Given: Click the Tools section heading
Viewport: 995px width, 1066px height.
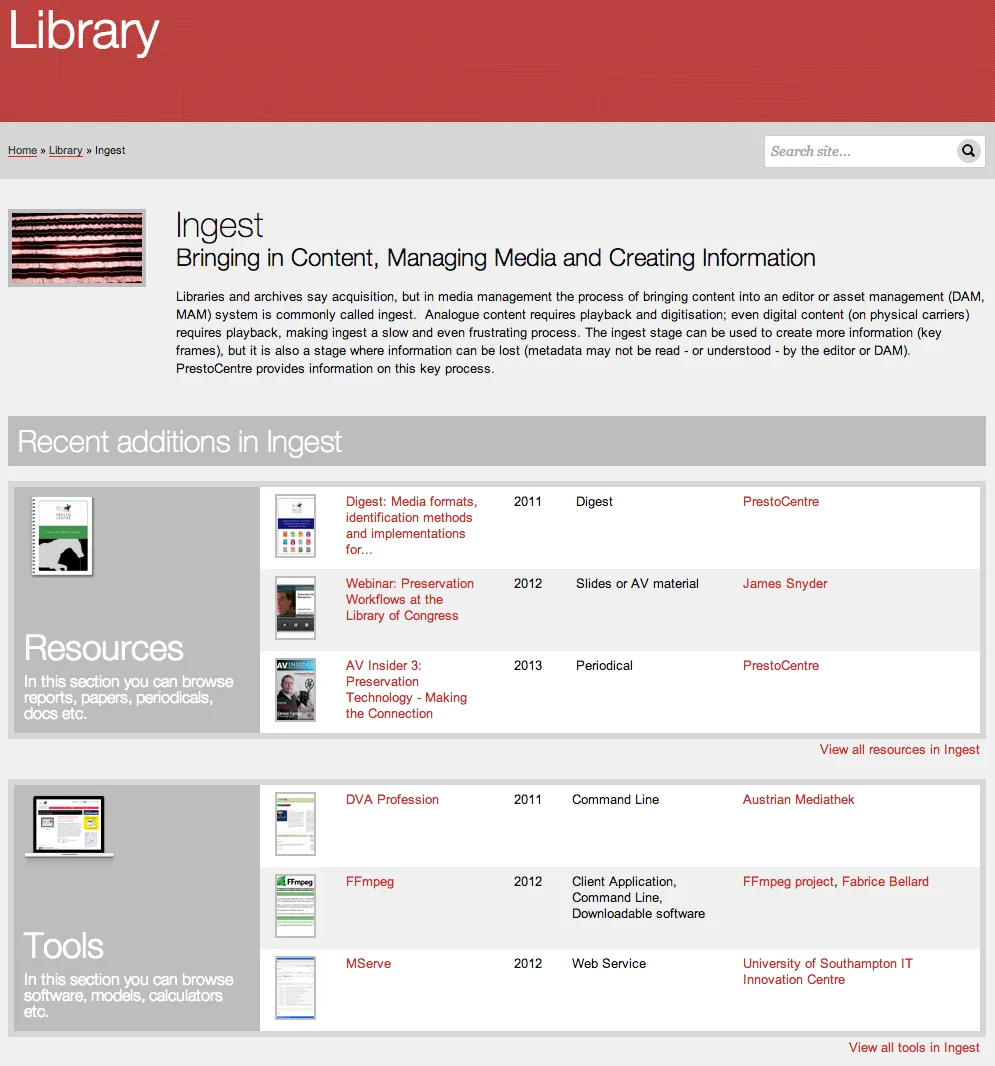Looking at the screenshot, I should (x=64, y=946).
